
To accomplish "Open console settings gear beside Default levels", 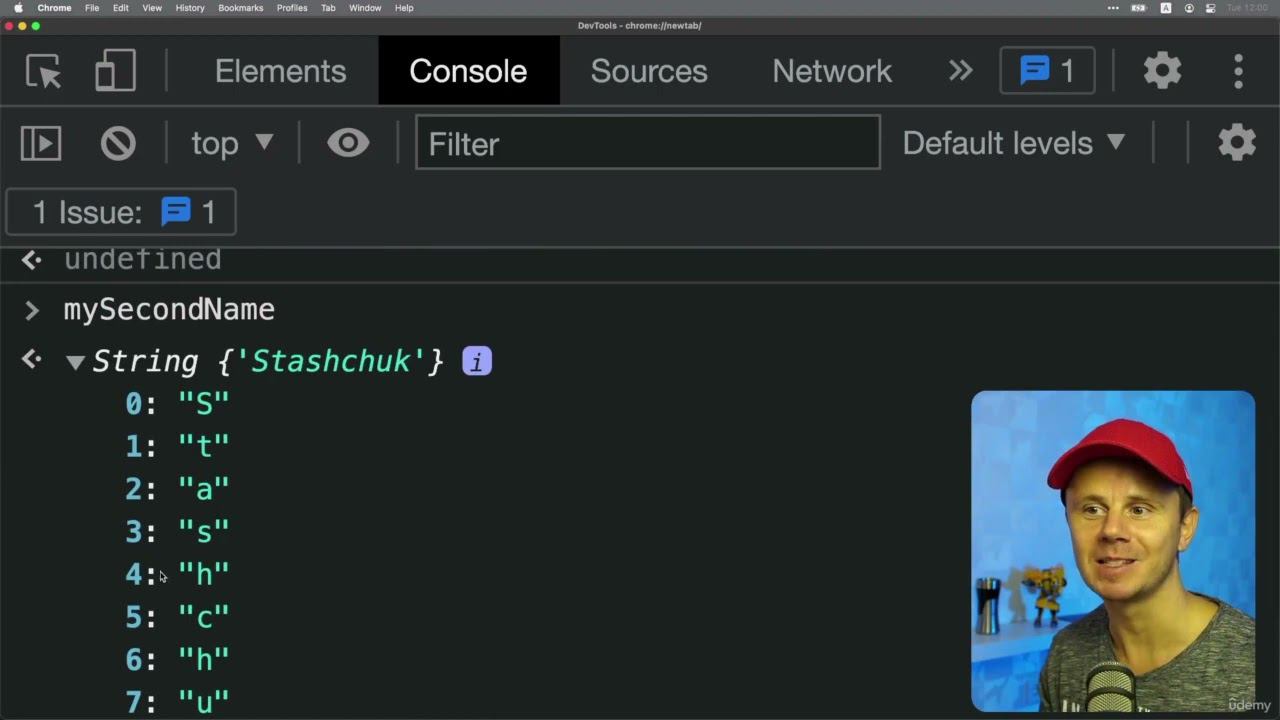I will [1237, 144].
